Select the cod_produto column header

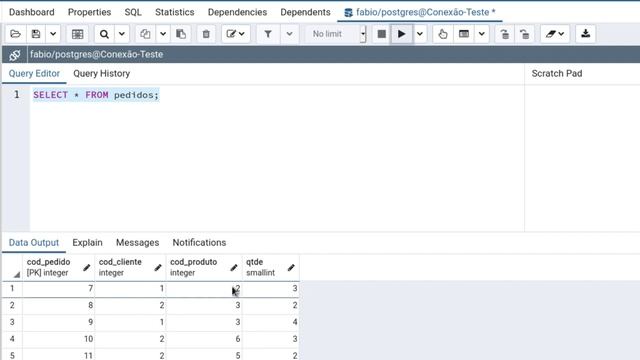(x=204, y=268)
